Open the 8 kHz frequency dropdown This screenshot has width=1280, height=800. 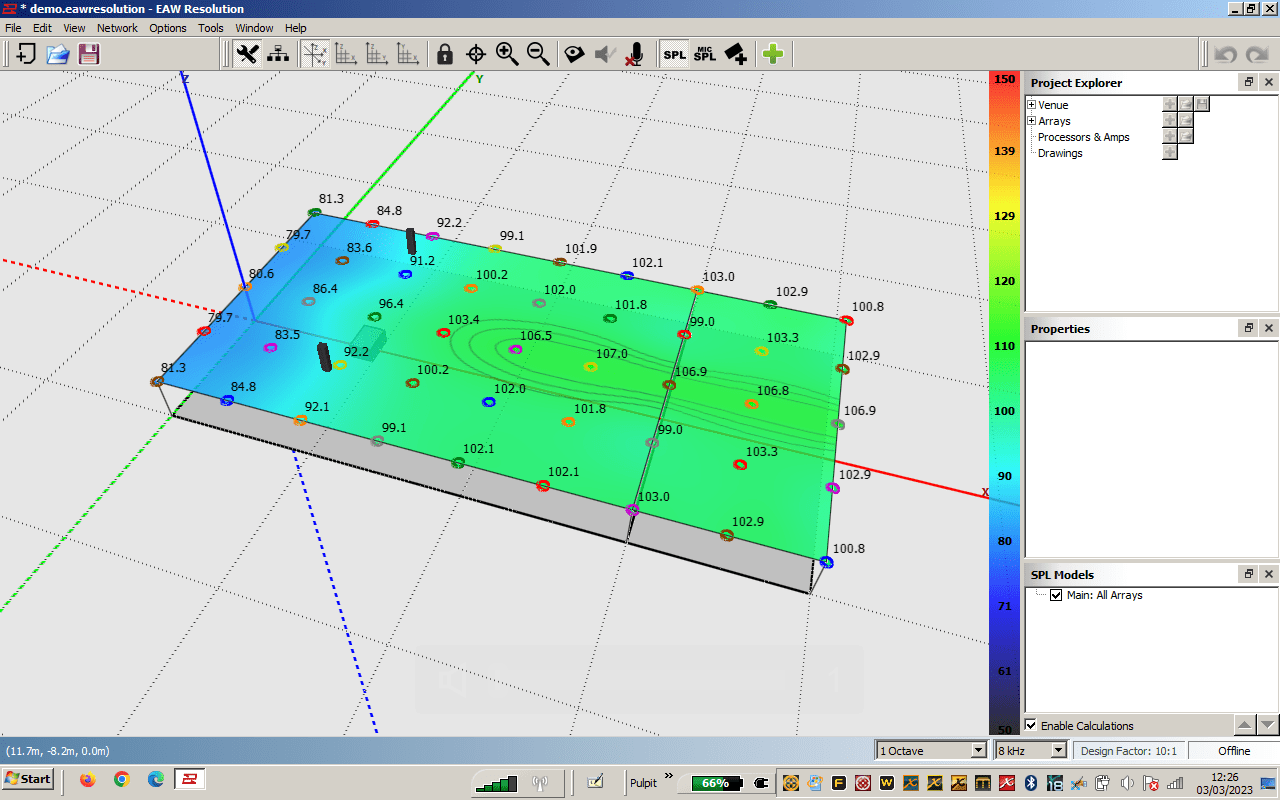[1058, 750]
